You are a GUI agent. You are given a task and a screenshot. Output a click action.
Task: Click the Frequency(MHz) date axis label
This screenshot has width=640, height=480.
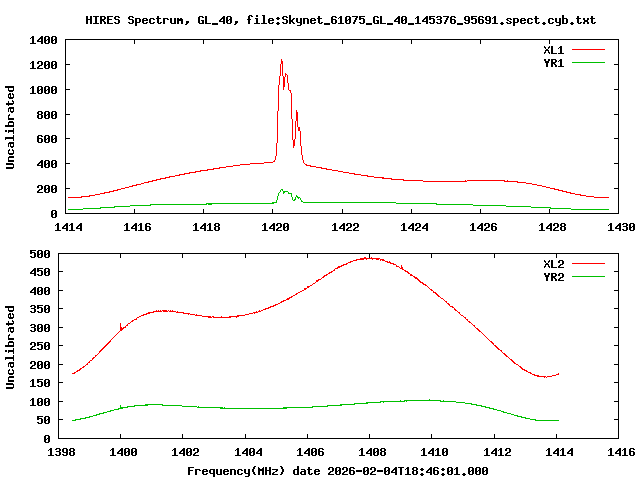click(338, 470)
